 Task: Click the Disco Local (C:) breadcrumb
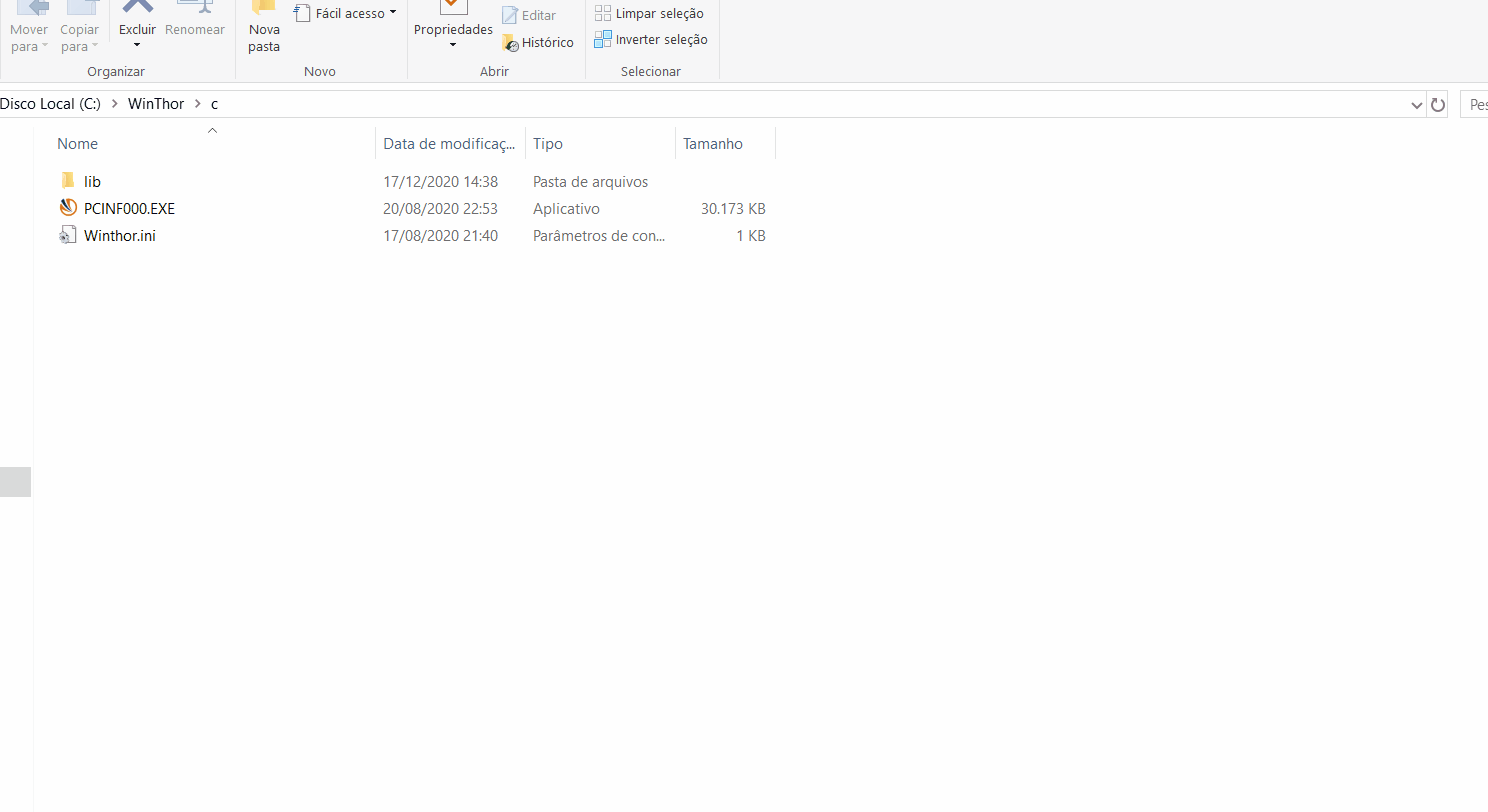[50, 104]
